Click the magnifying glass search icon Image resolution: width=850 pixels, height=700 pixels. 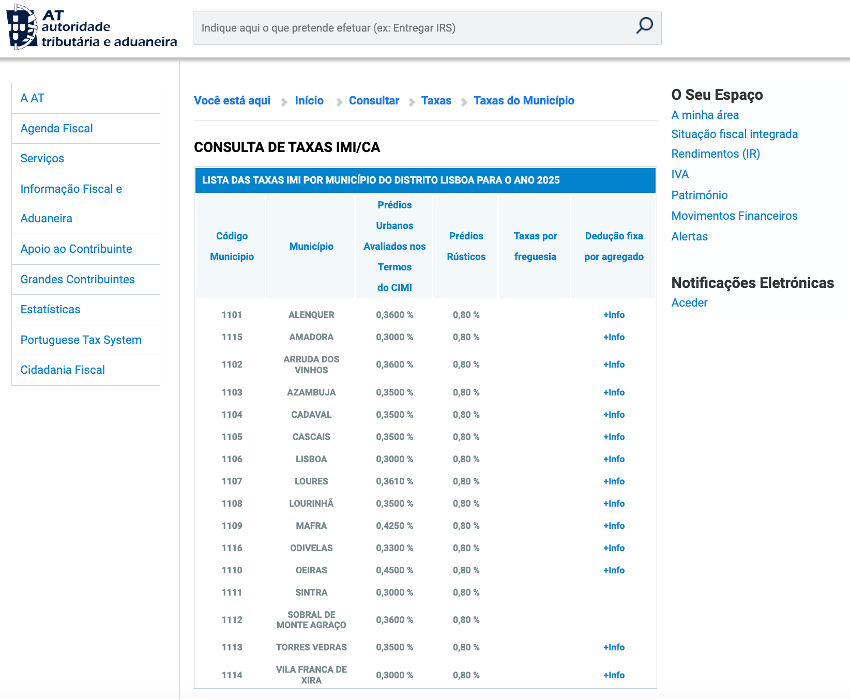pyautogui.click(x=644, y=27)
